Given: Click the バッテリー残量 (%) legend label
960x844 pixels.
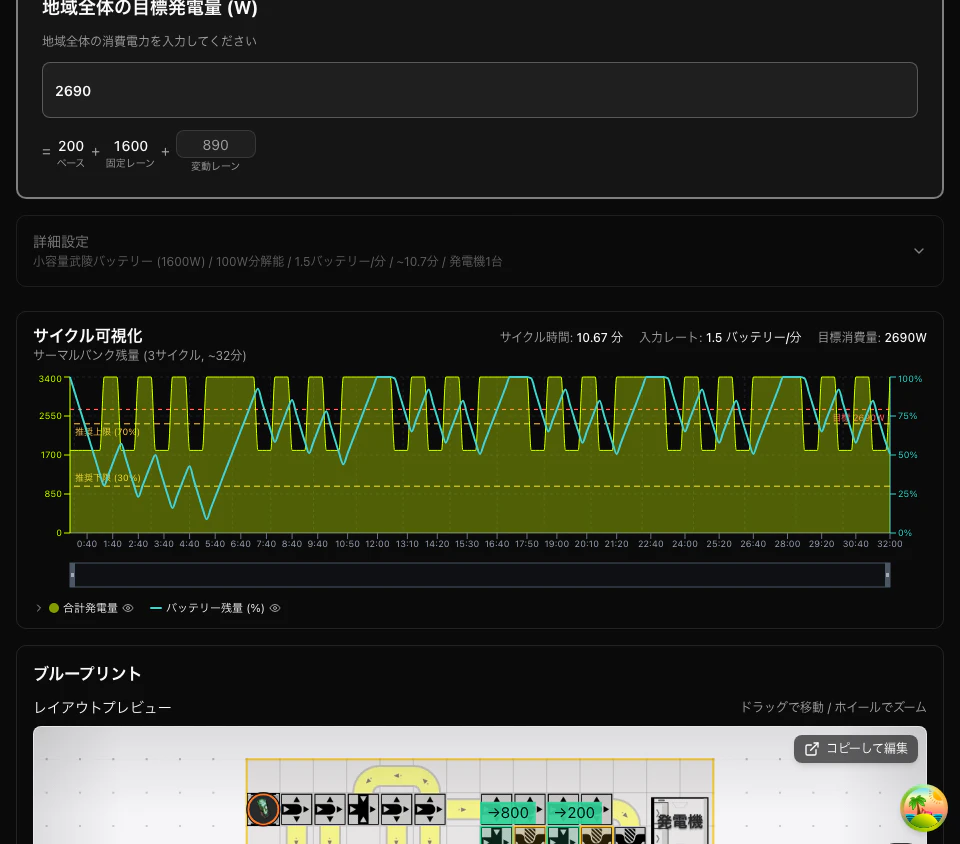Looking at the screenshot, I should (x=215, y=608).
